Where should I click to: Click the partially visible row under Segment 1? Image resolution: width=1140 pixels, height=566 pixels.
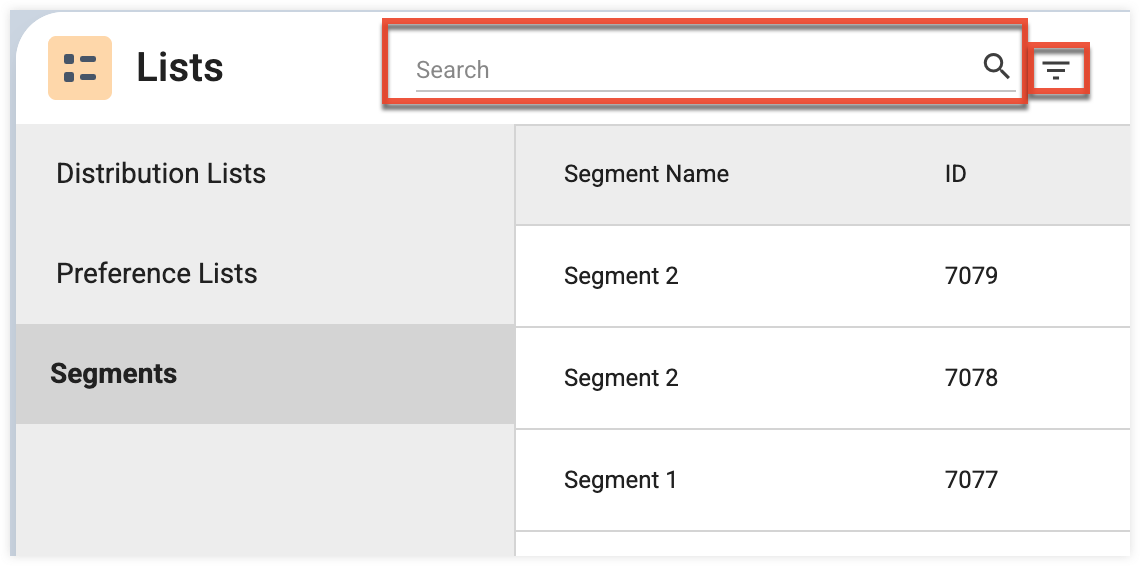[822, 544]
